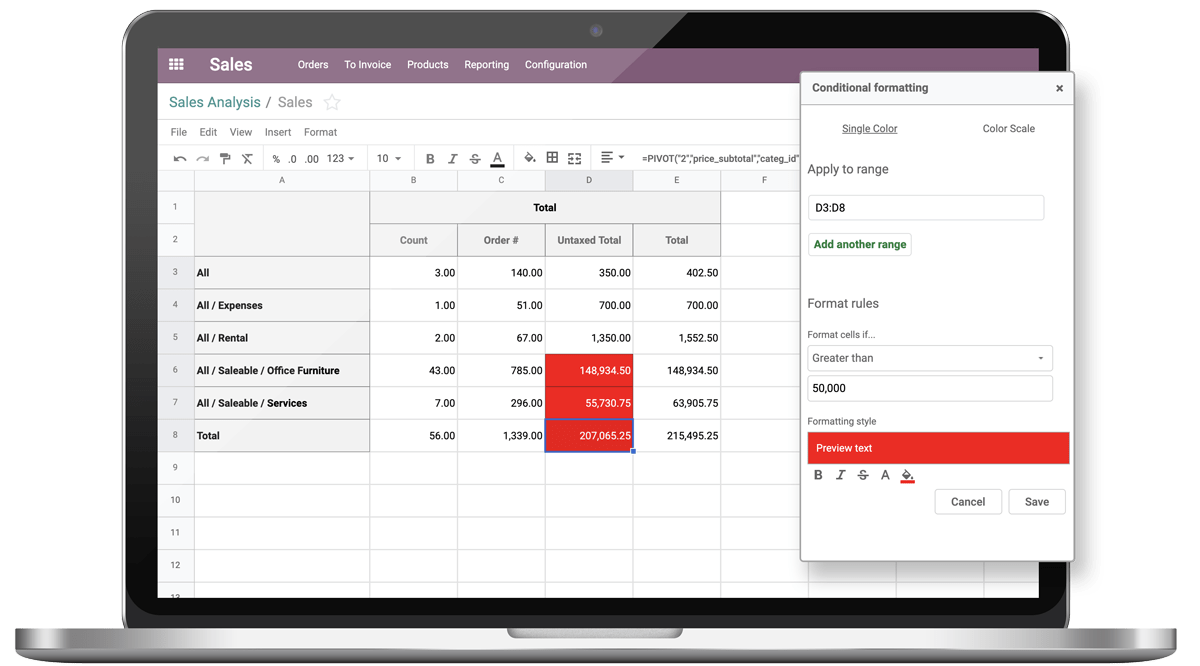Toggle bold in the formatting style row
Image resolution: width=1200 pixels, height=666 pixels.
[x=818, y=475]
